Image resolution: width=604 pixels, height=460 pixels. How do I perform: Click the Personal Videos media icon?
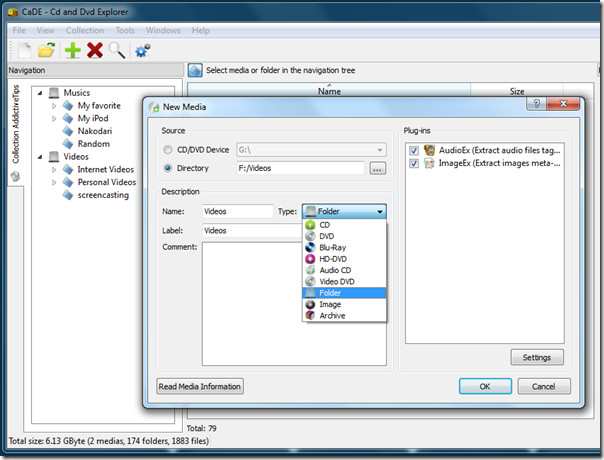coord(68,182)
